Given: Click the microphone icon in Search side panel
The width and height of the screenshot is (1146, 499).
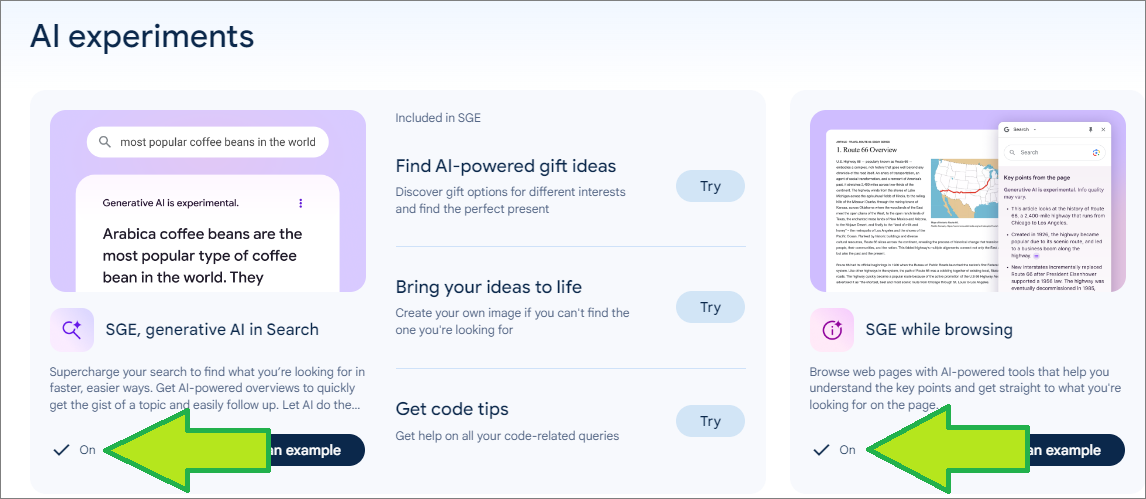Looking at the screenshot, I should coord(1090,129).
